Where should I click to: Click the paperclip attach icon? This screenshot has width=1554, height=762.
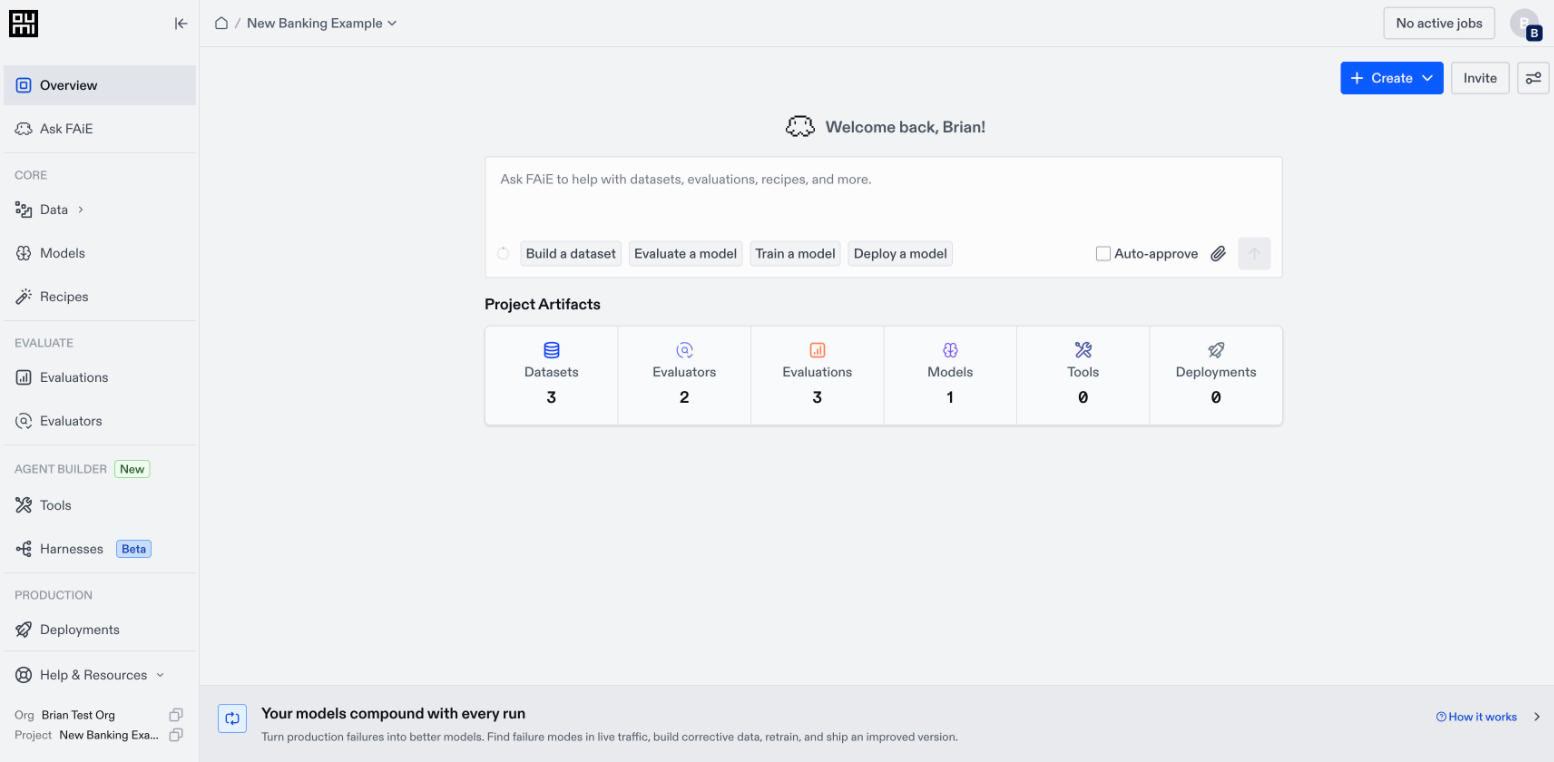tap(1218, 254)
